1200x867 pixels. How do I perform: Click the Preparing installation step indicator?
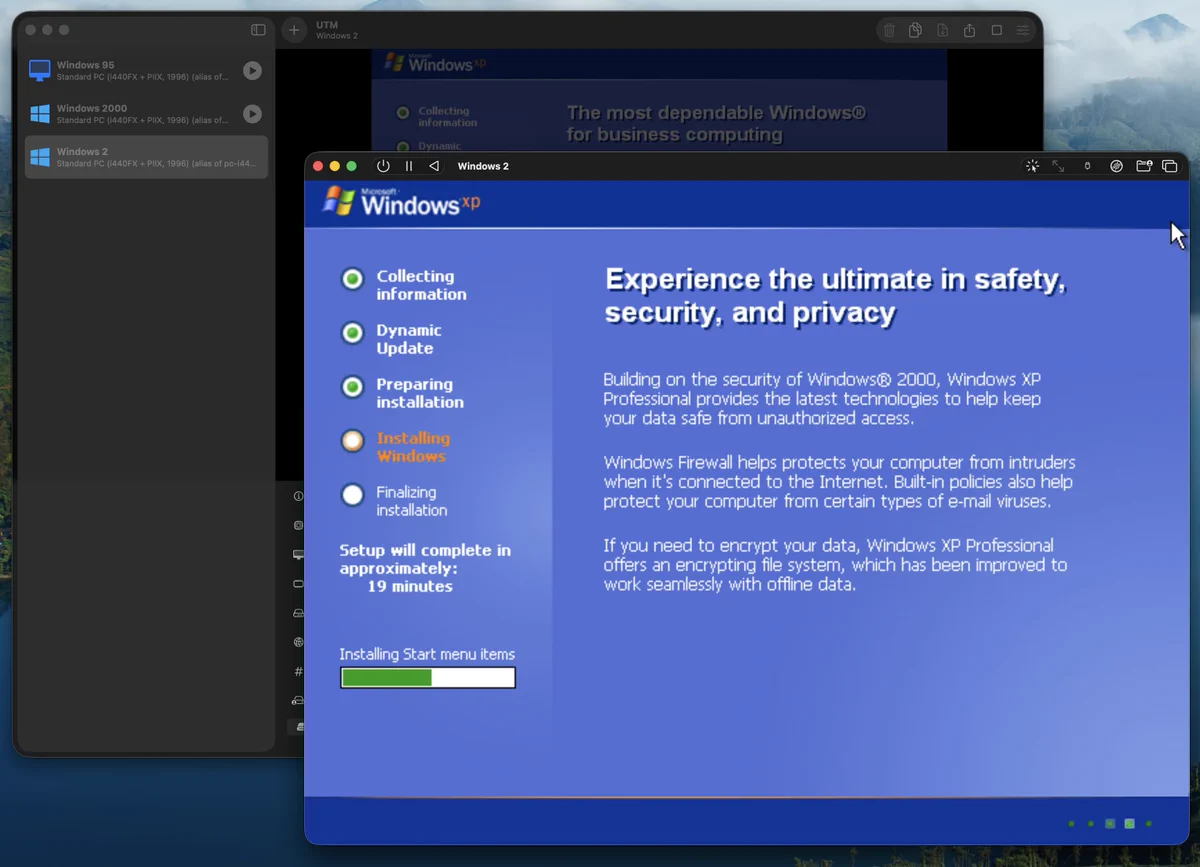coord(352,387)
